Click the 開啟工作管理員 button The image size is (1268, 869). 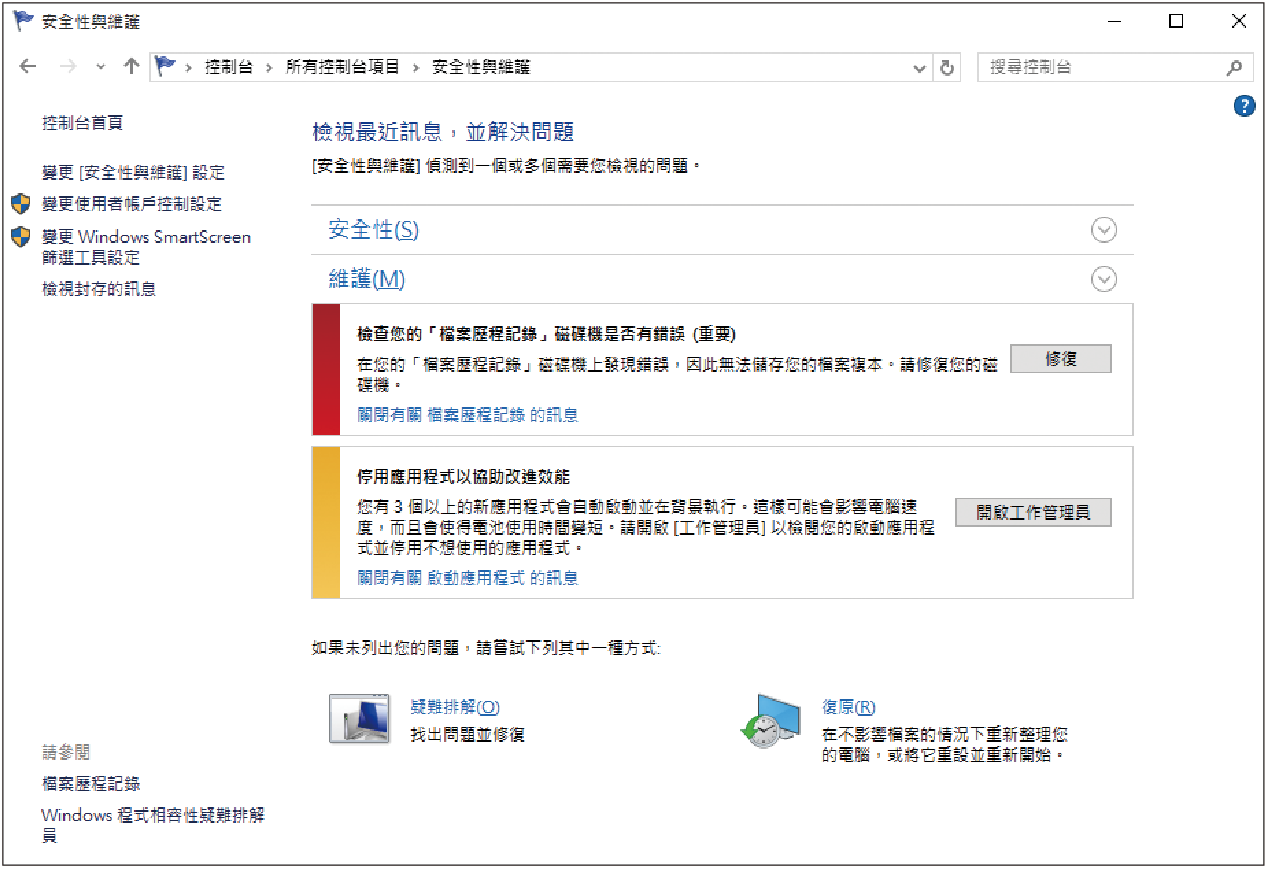click(1033, 513)
